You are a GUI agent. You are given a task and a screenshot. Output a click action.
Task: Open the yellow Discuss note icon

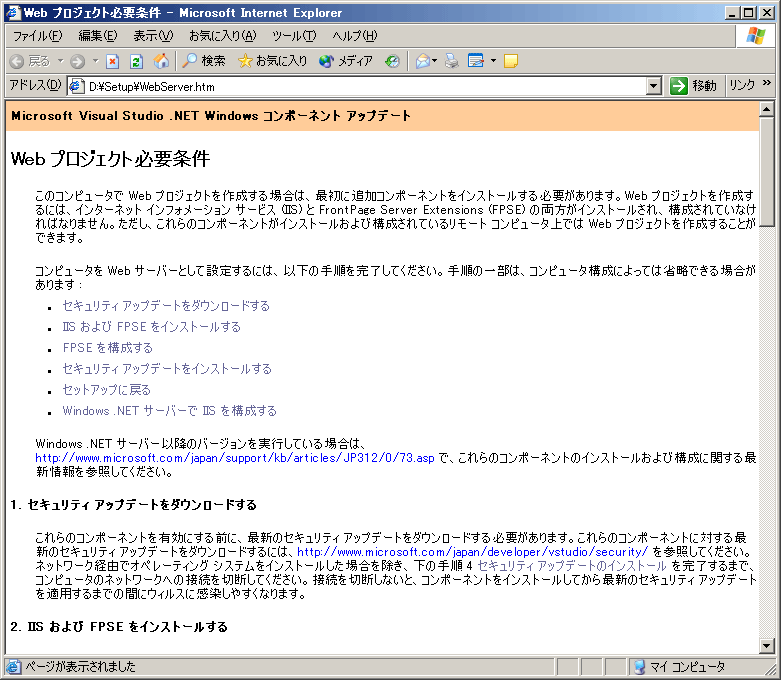click(511, 61)
